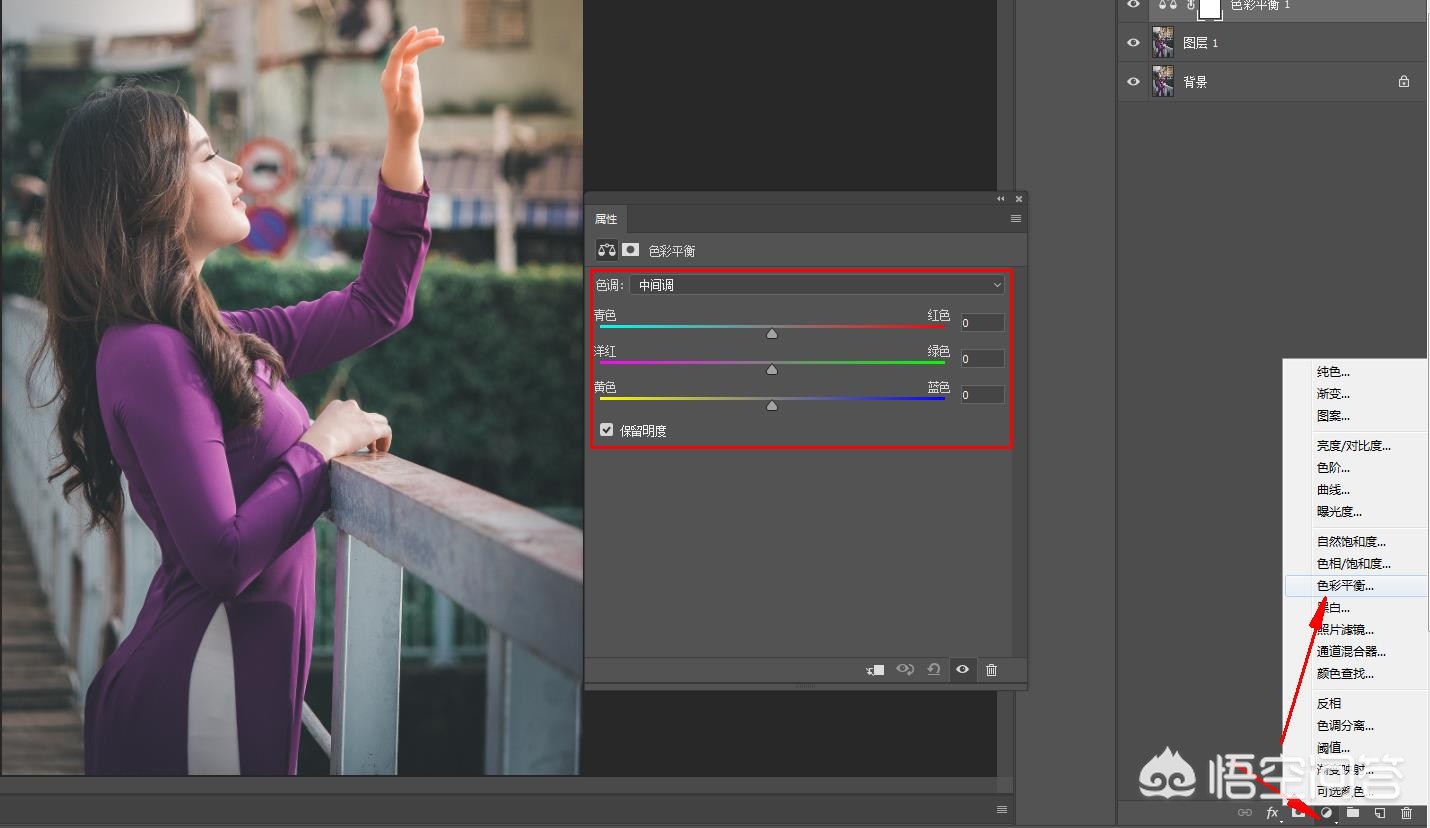
Task: Click the layer mask icon in Properties header
Action: [x=631, y=250]
